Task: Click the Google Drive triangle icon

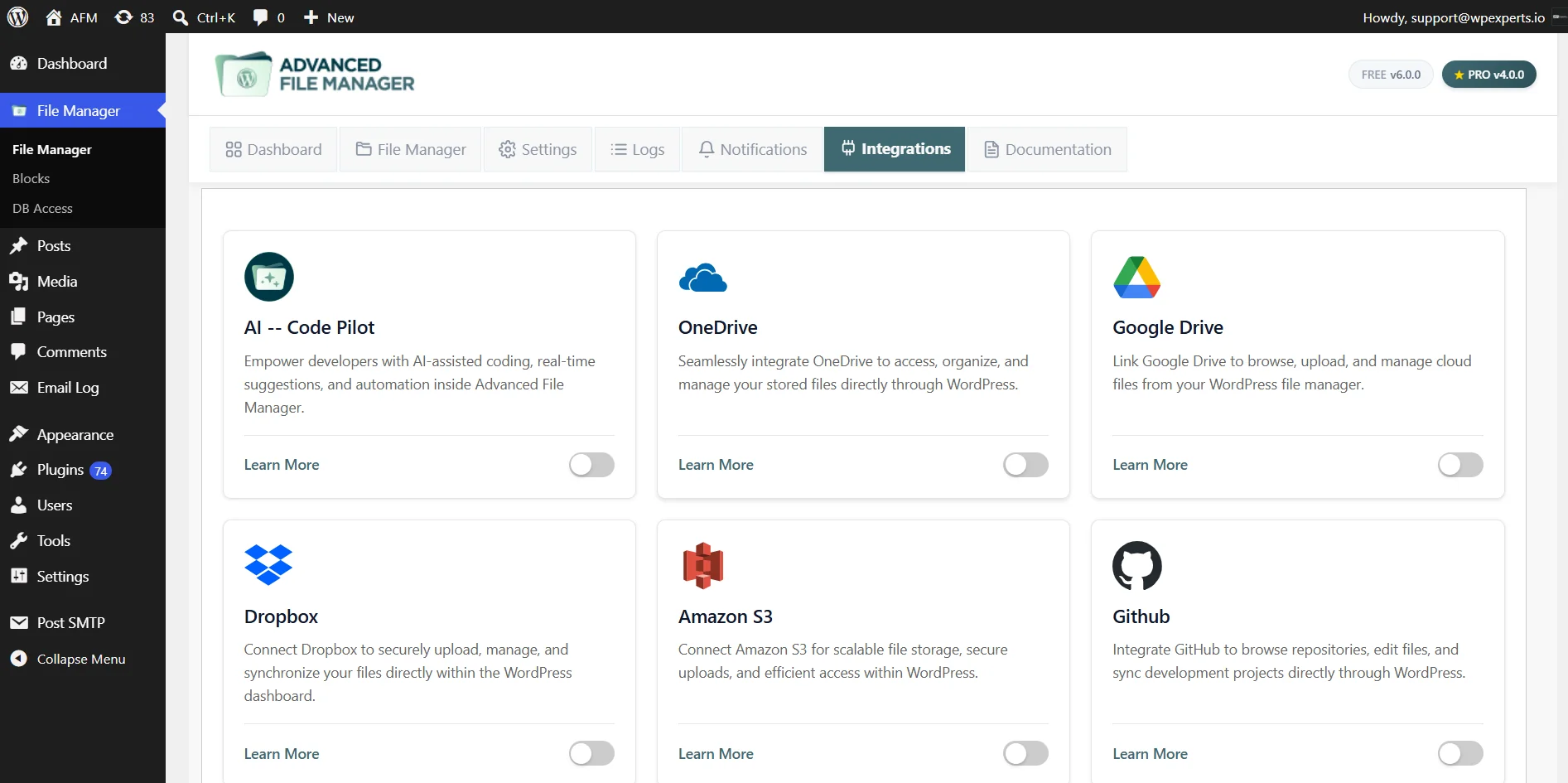Action: click(1137, 277)
